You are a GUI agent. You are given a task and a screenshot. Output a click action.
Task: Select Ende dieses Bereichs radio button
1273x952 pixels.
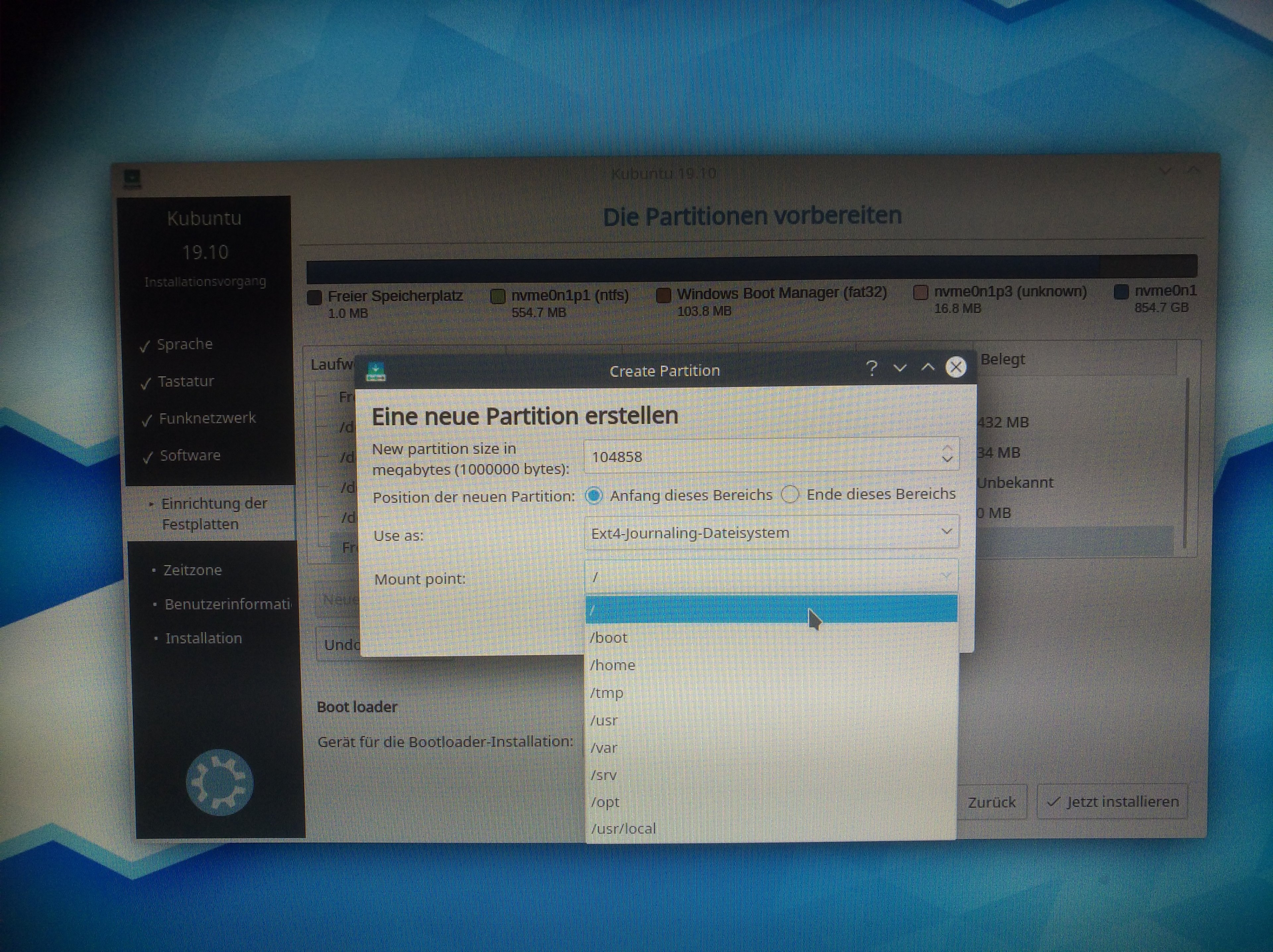[790, 494]
